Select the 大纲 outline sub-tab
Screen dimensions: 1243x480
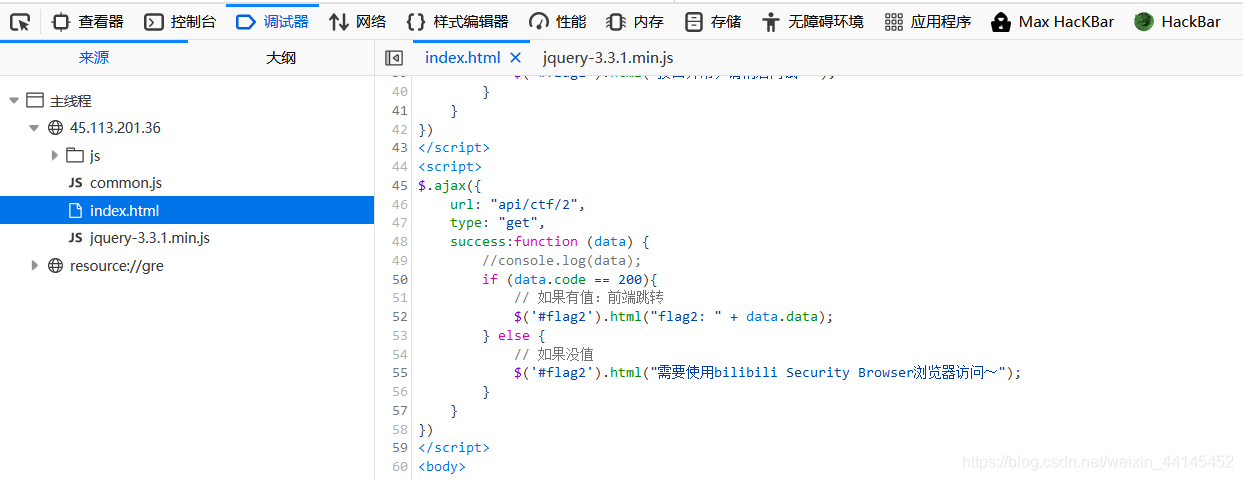pyautogui.click(x=281, y=58)
